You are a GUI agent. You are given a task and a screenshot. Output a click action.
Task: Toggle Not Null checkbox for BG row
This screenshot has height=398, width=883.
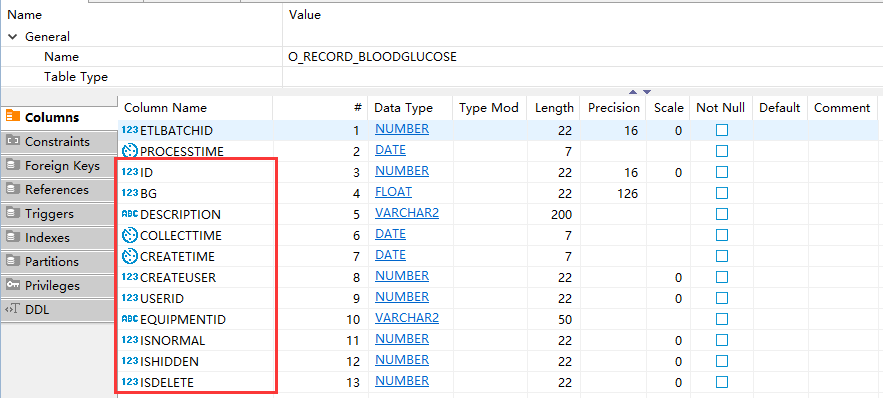pos(721,194)
